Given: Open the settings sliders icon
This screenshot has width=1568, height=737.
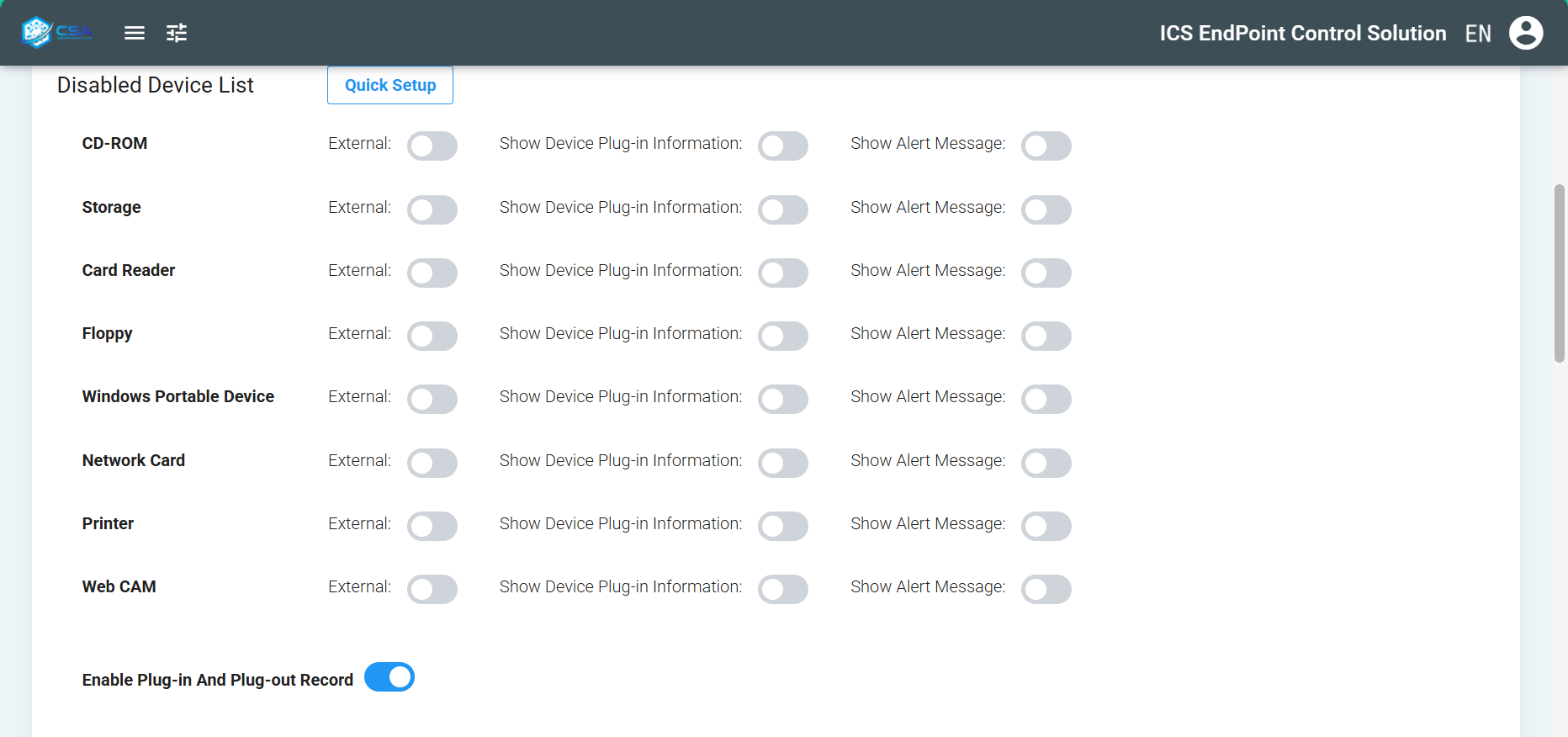Looking at the screenshot, I should pyautogui.click(x=177, y=33).
